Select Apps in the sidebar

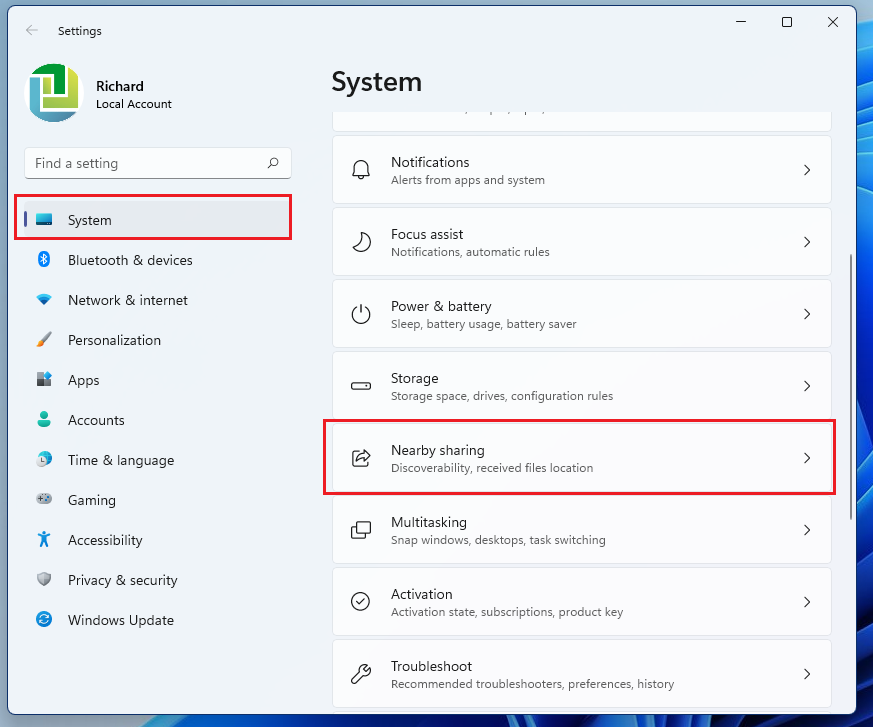(84, 380)
